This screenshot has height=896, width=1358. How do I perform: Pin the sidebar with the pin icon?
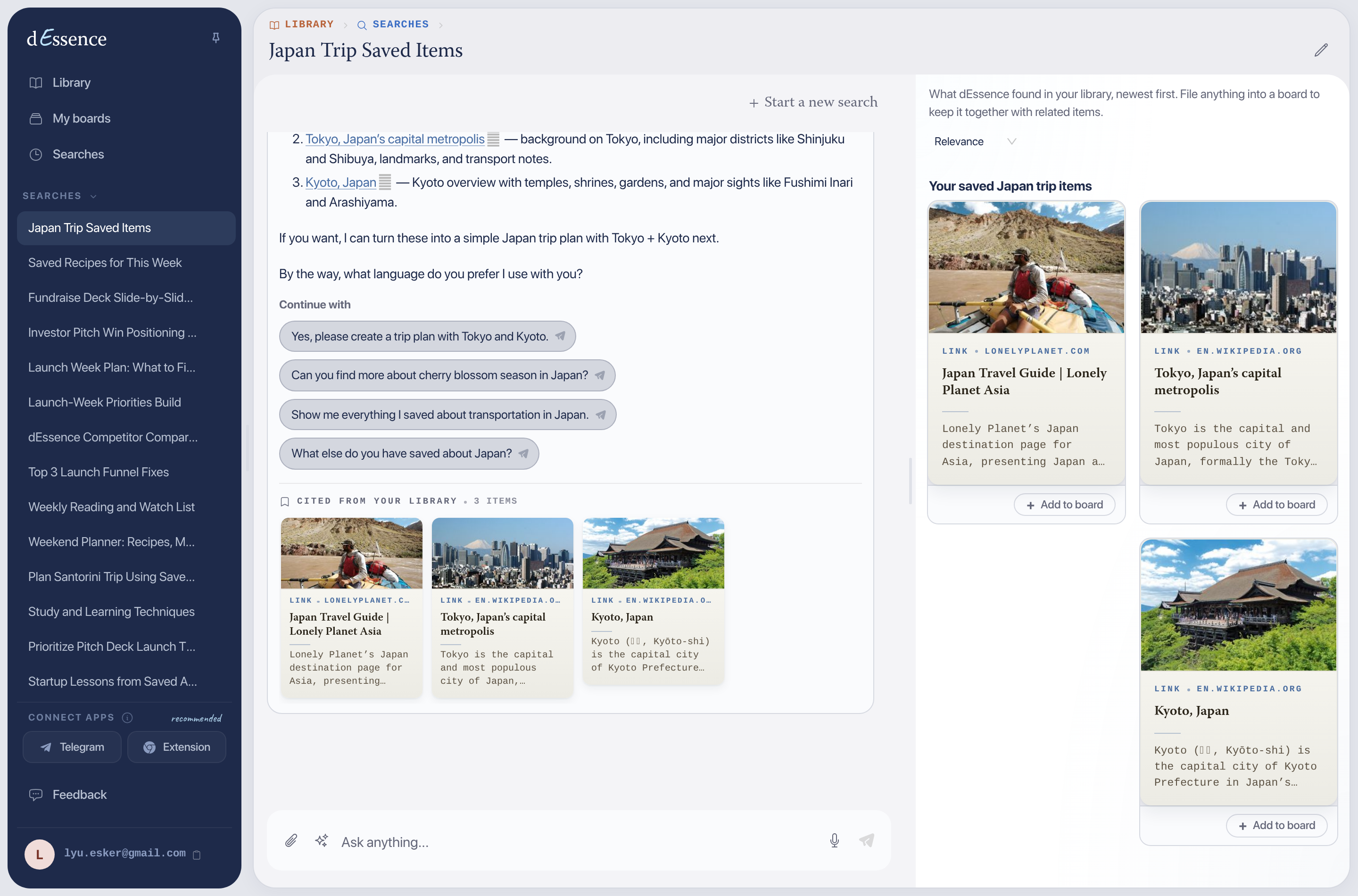[x=215, y=38]
